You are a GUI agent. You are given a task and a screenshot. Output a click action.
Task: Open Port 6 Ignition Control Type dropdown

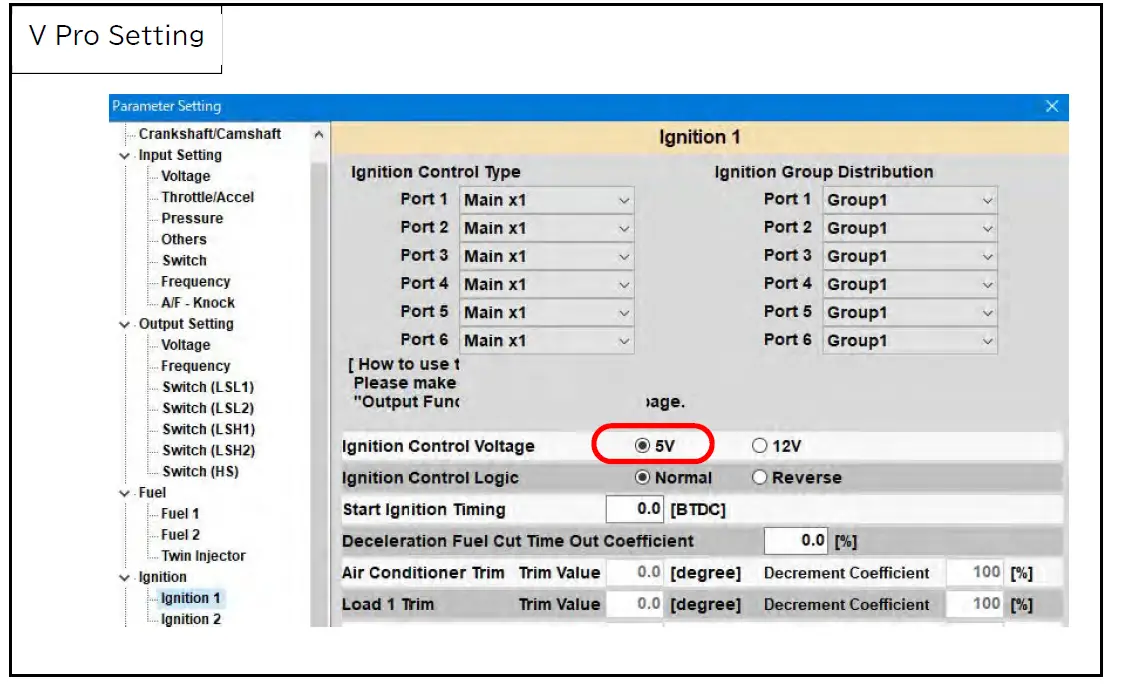pos(547,341)
